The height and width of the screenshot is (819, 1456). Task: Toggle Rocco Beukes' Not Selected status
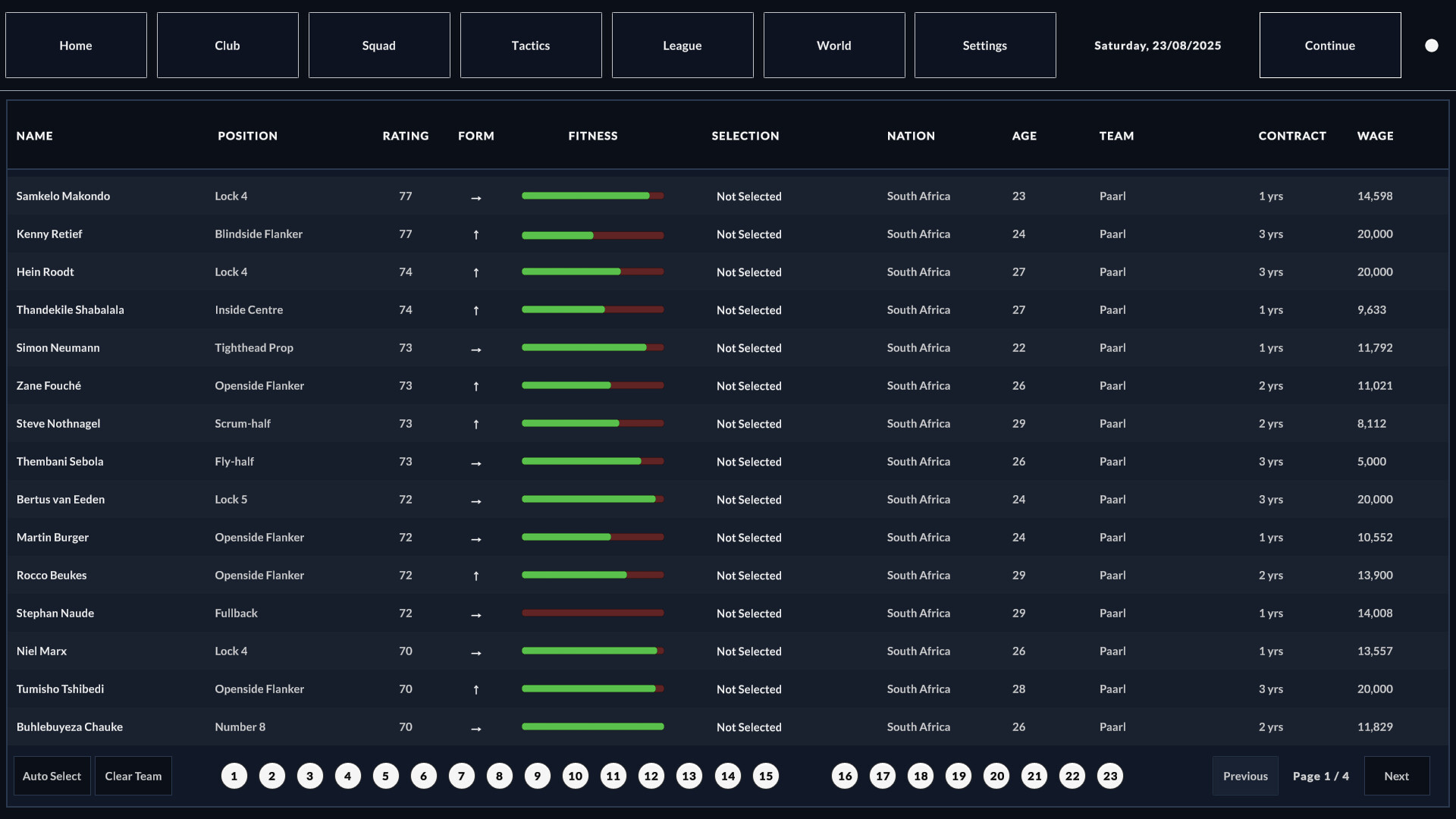click(x=748, y=575)
